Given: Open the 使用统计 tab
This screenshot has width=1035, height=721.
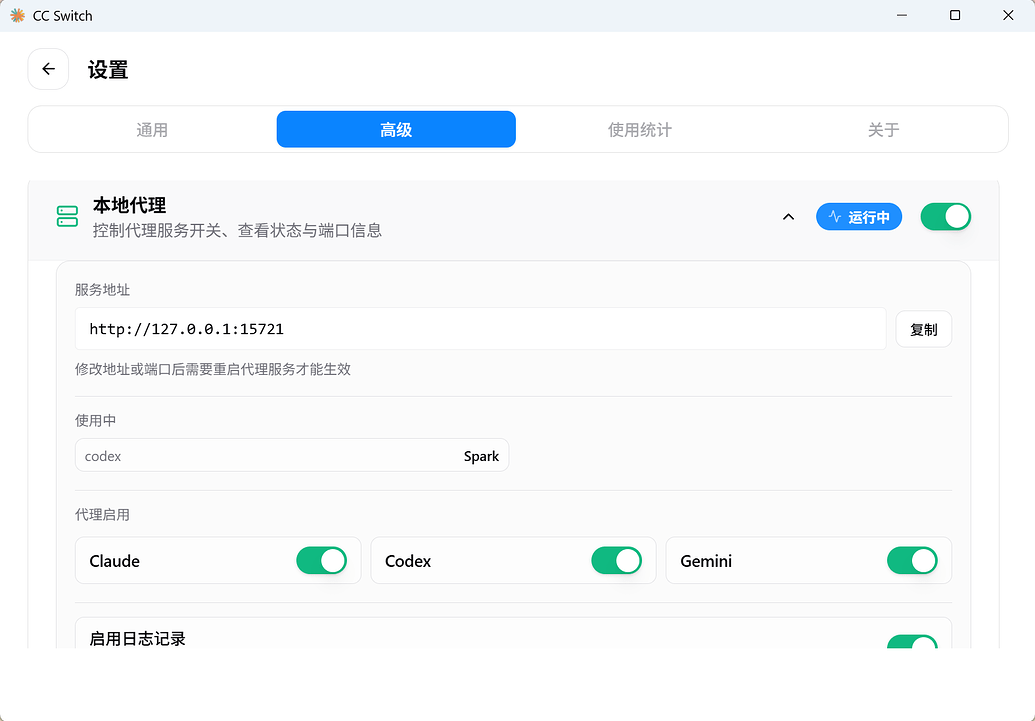Looking at the screenshot, I should click(x=640, y=129).
